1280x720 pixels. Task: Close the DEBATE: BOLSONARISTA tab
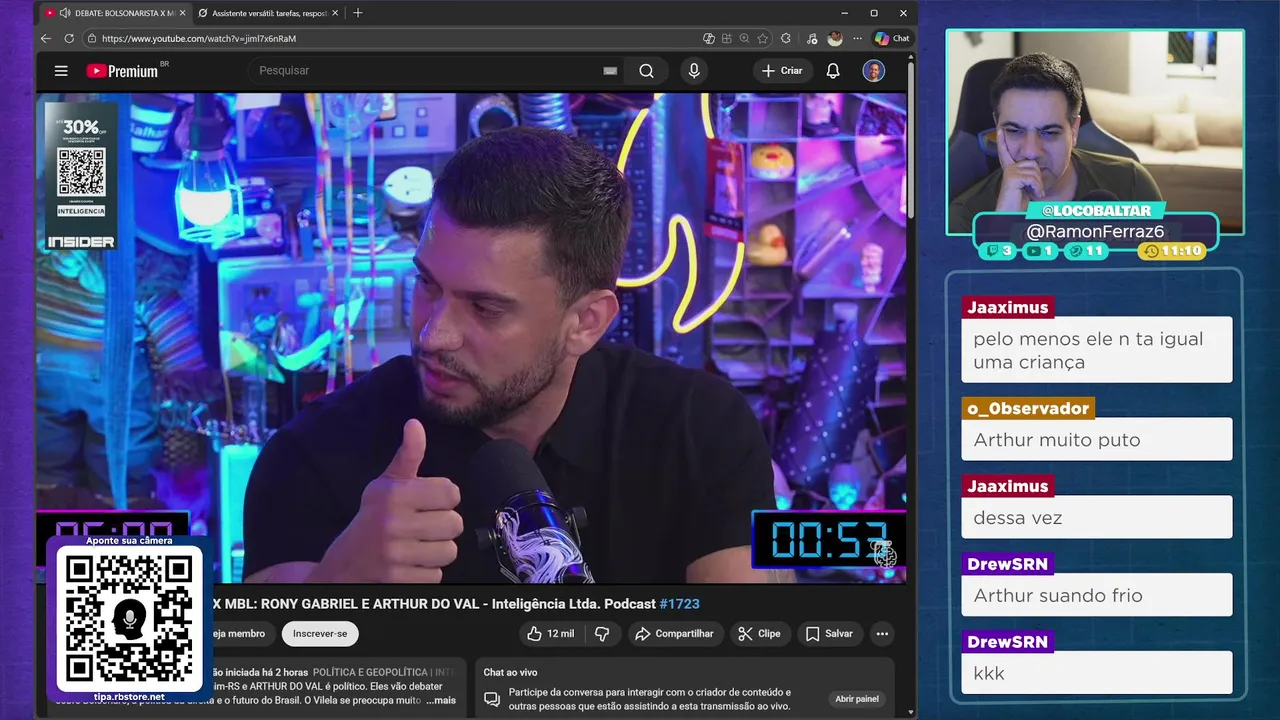(x=182, y=13)
